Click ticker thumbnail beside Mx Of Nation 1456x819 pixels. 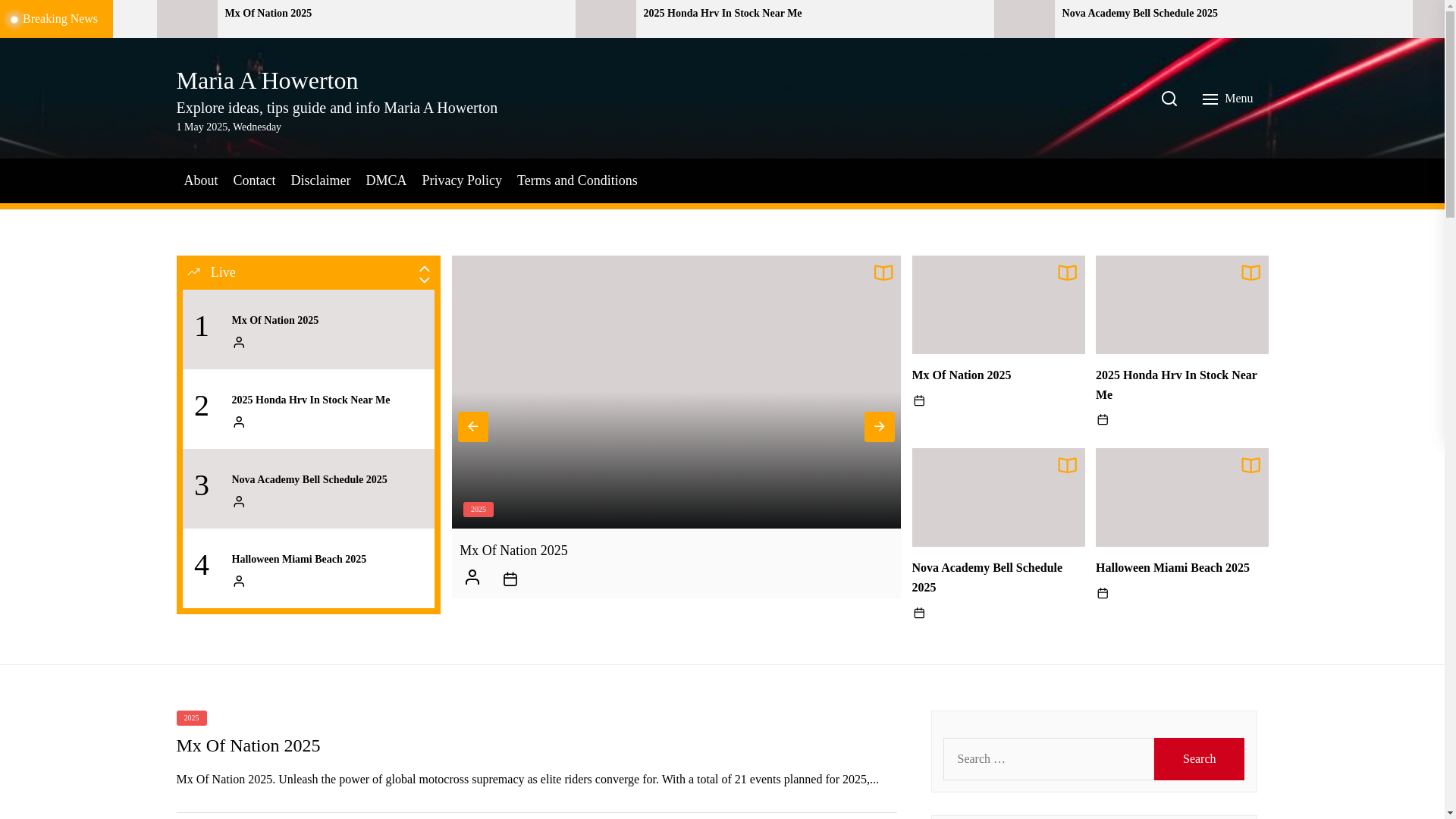click(187, 19)
